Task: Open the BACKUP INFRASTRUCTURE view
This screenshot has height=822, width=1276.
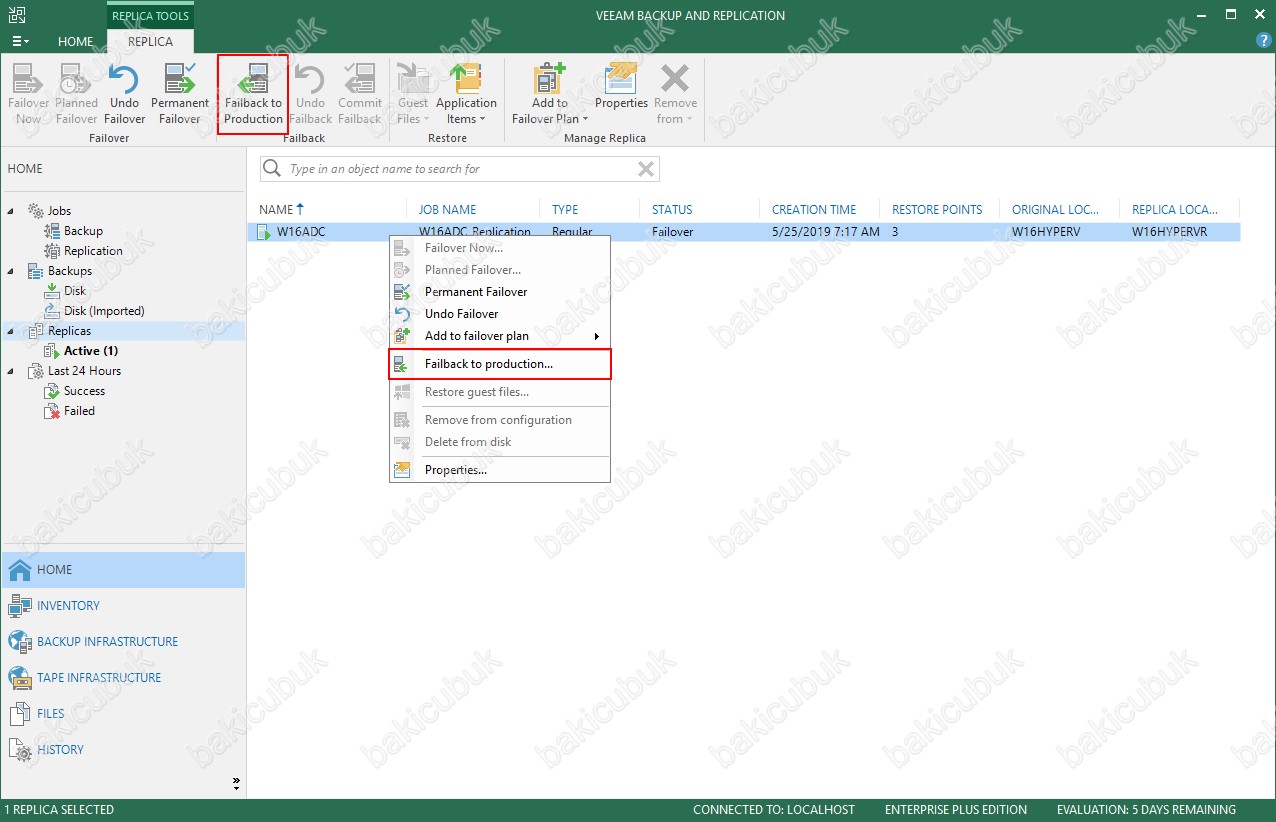Action: (122, 642)
